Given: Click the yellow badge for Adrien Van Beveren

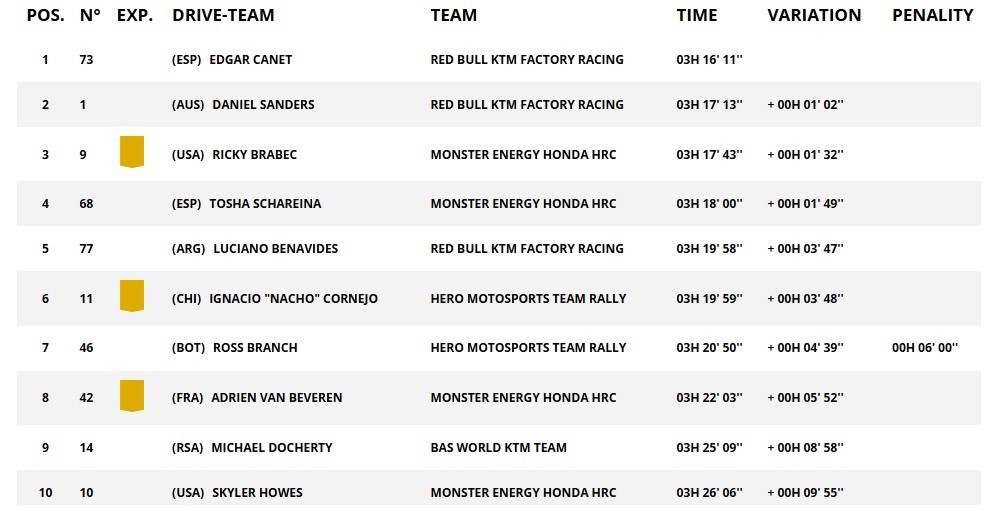Looking at the screenshot, I should [x=132, y=396].
